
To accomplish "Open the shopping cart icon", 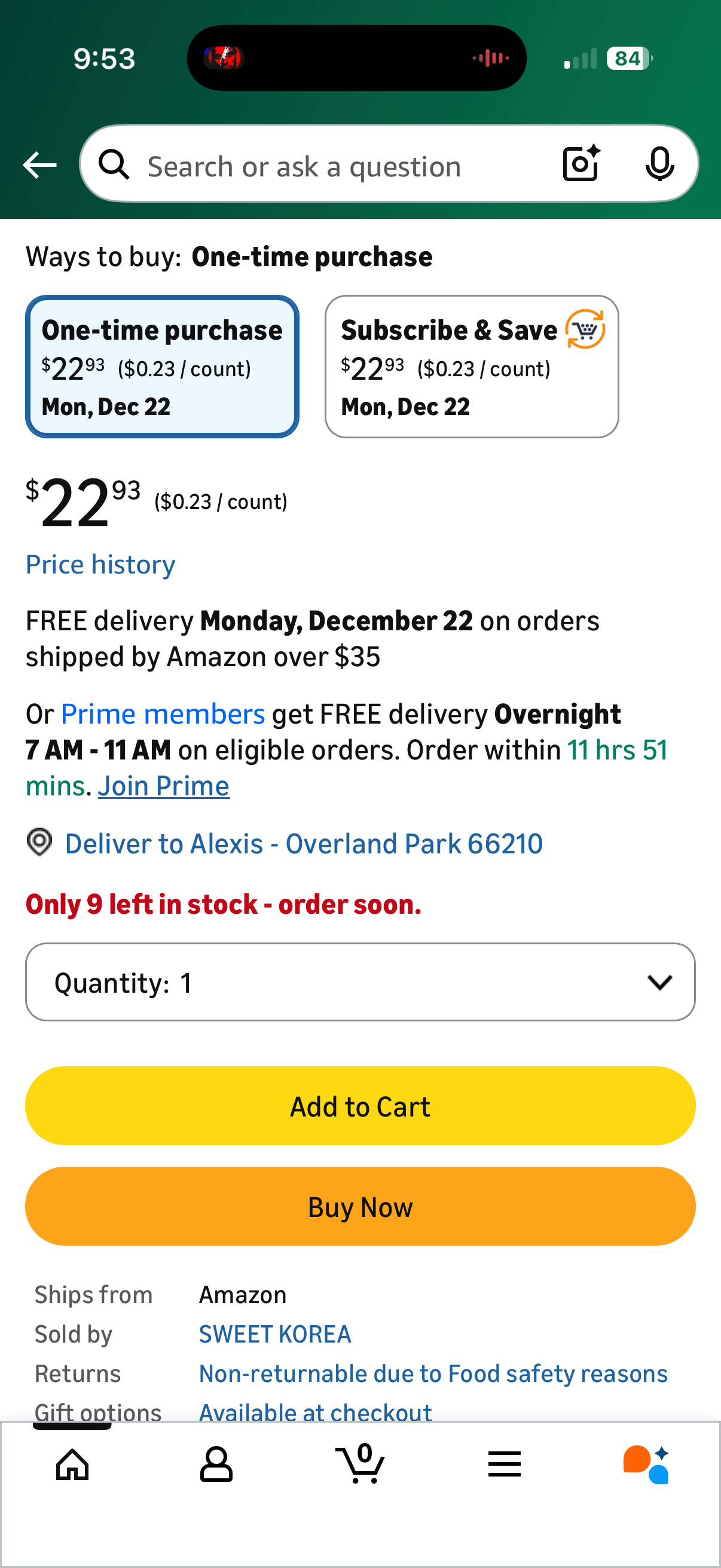I will click(360, 1464).
